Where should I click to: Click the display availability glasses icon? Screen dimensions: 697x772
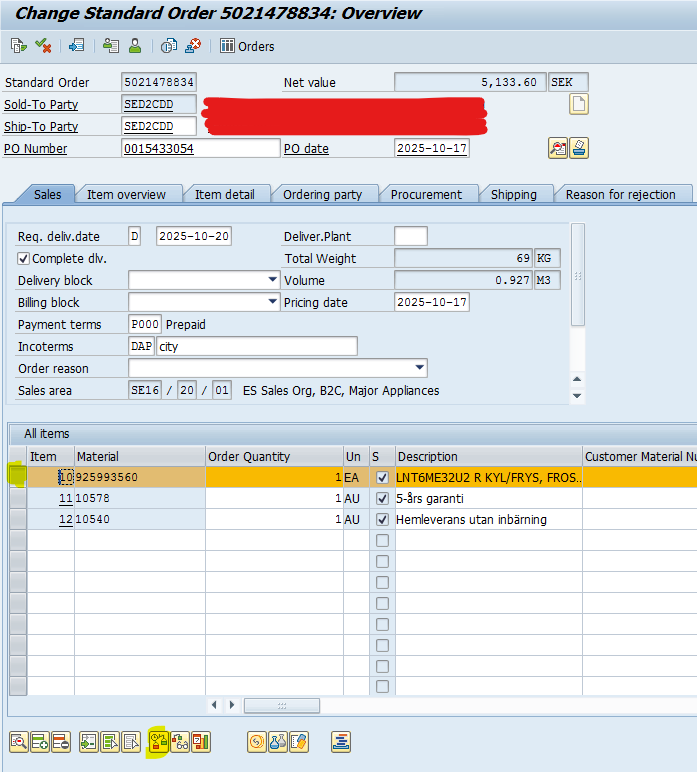[x=180, y=742]
